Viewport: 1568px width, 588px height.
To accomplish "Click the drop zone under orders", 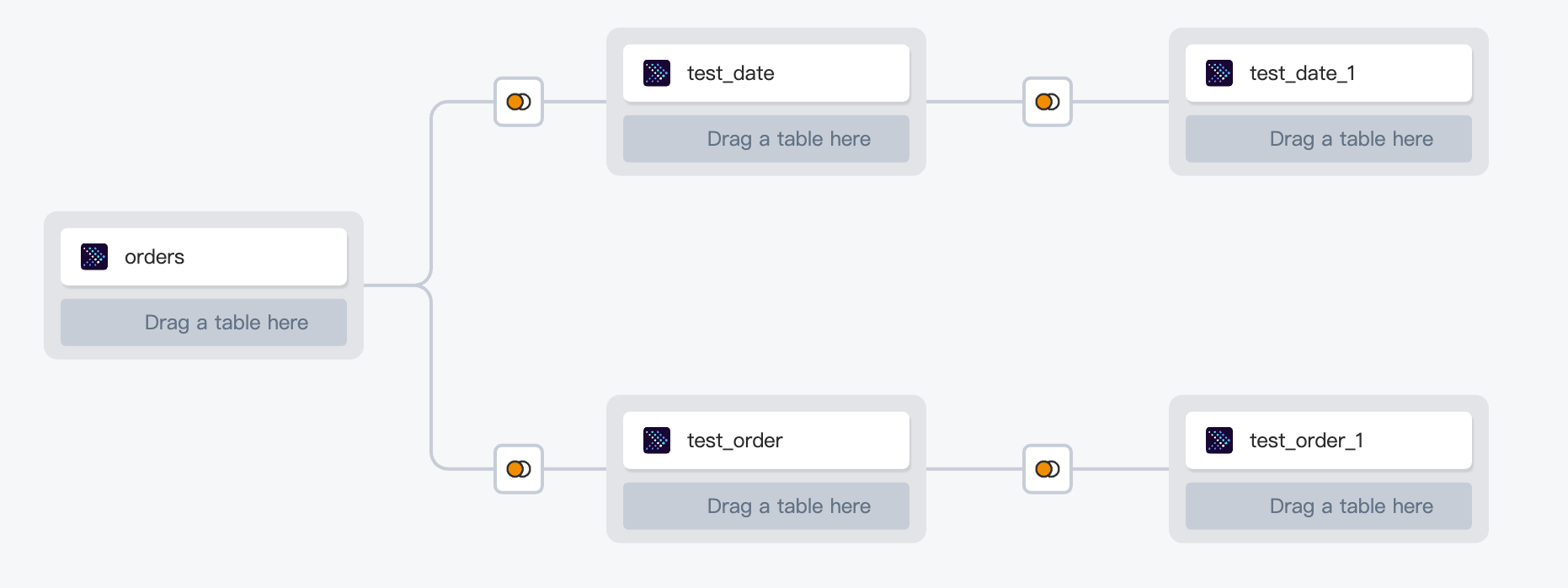I will [204, 323].
